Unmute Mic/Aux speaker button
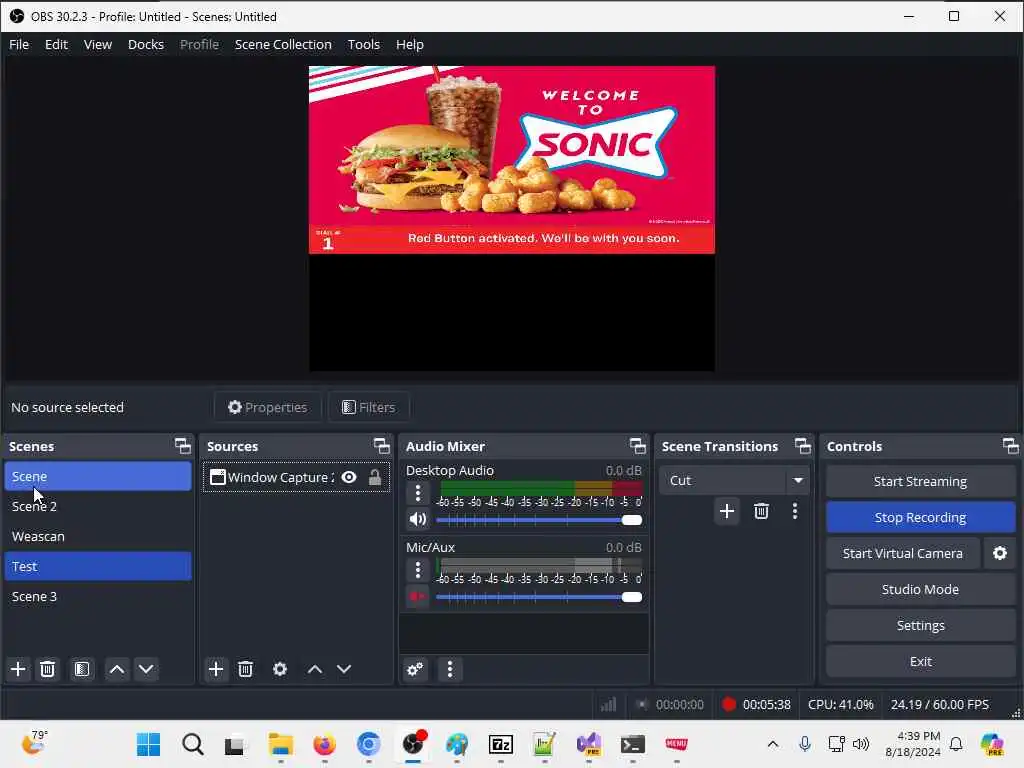 tap(418, 596)
